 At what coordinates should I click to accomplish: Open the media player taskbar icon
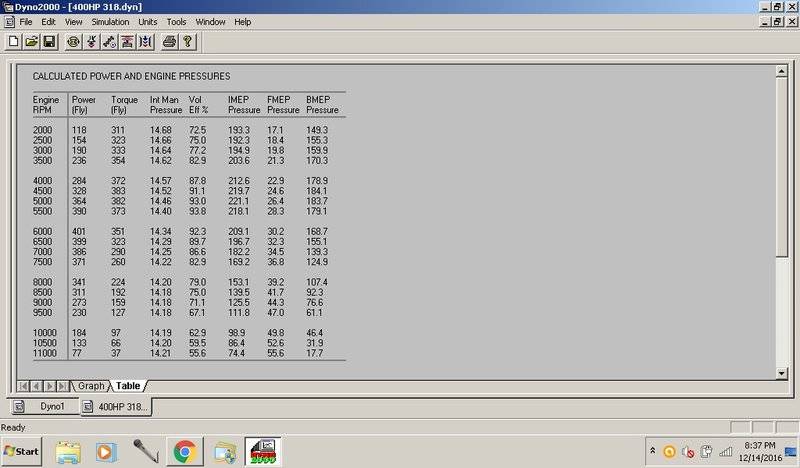tap(105, 452)
